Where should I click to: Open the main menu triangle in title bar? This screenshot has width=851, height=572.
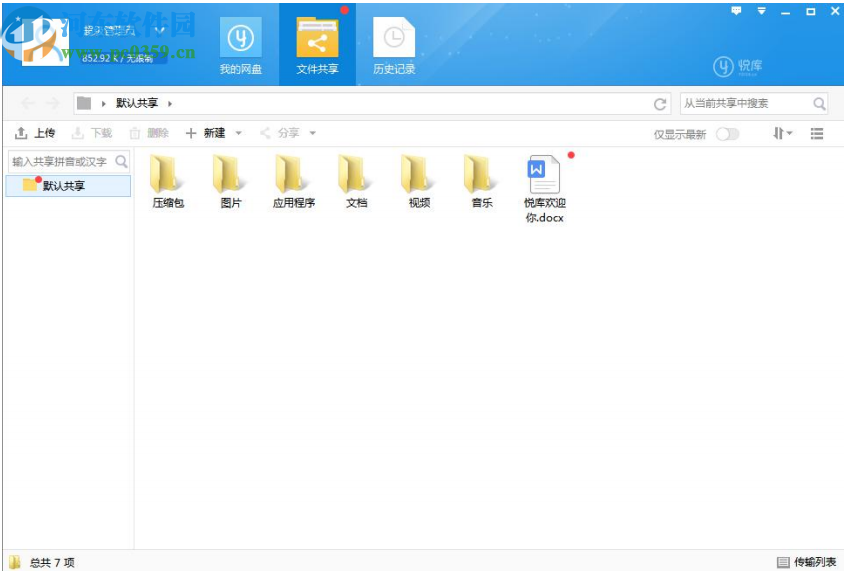coord(761,11)
